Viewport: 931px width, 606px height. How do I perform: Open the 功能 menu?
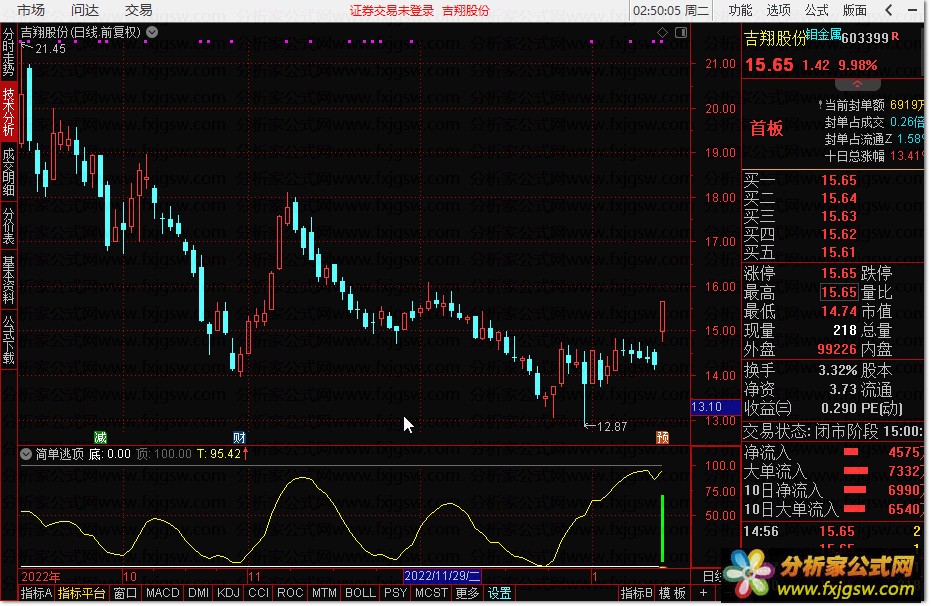(x=740, y=10)
